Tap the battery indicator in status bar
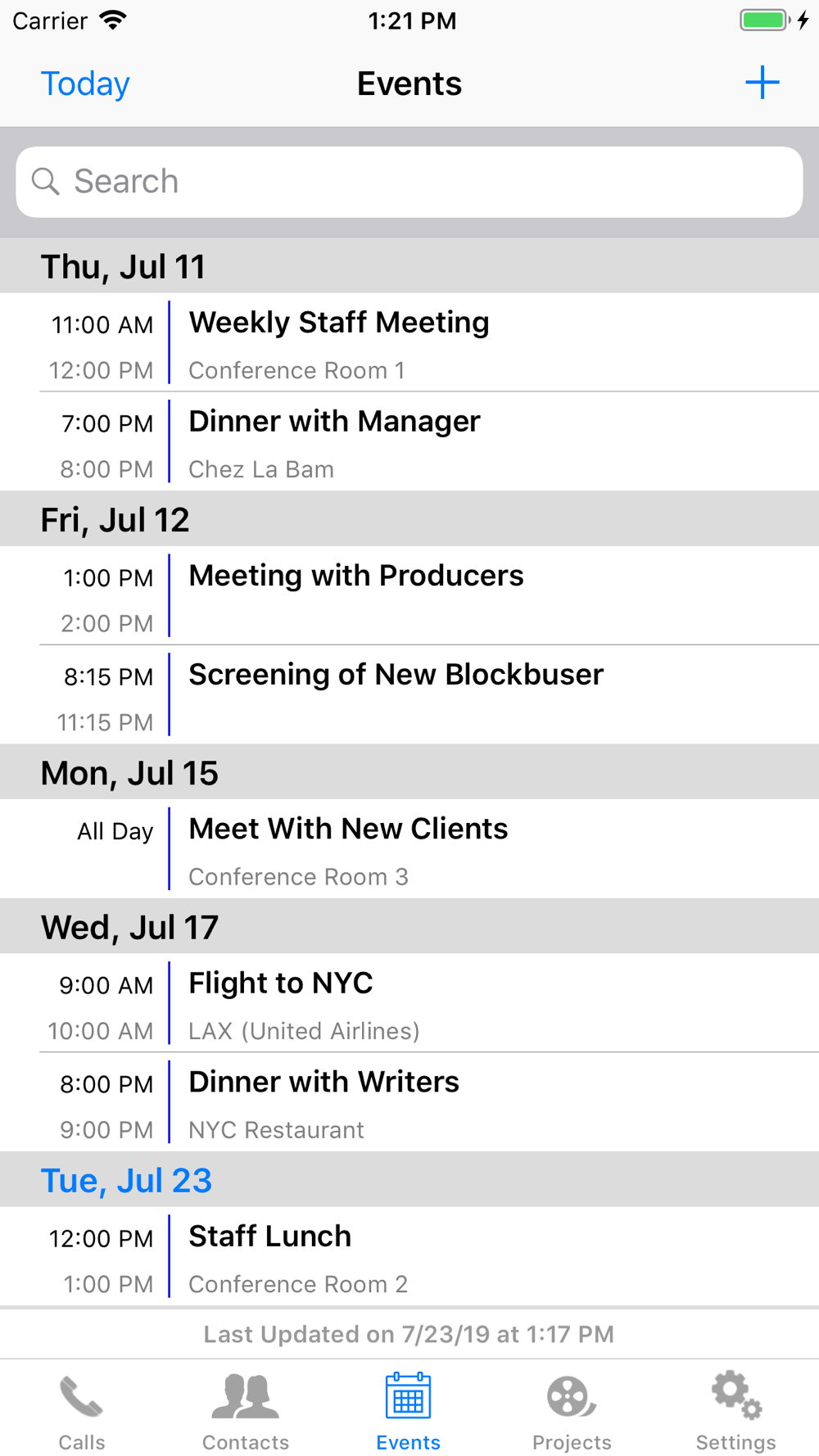819x1456 pixels. pyautogui.click(x=764, y=20)
